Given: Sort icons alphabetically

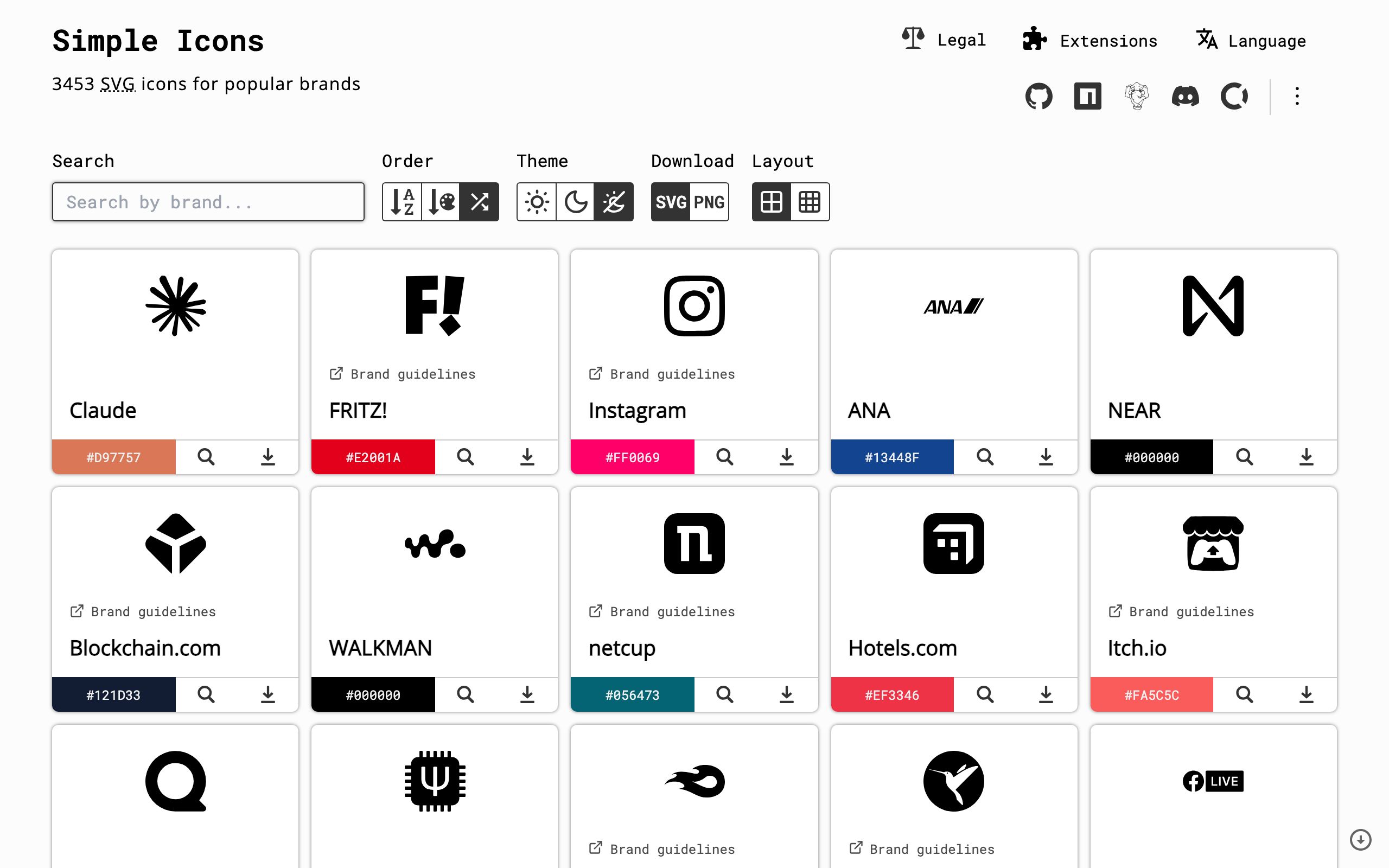Looking at the screenshot, I should point(402,201).
